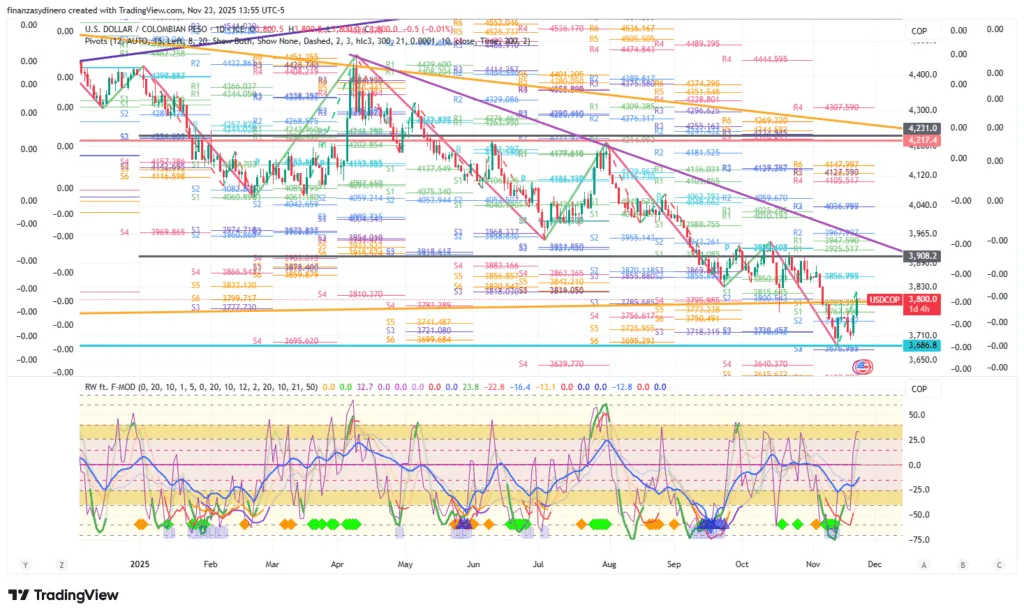The height and width of the screenshot is (616, 1024).
Task: Click the USDCOP red price label
Action: (x=888, y=299)
